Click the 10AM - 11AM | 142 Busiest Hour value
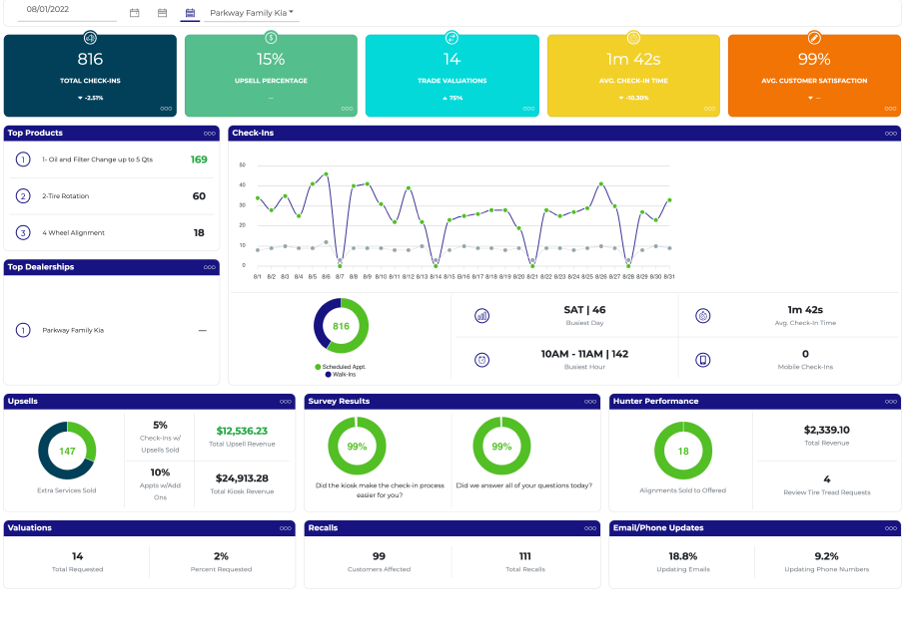This screenshot has width=907, height=636. (584, 354)
